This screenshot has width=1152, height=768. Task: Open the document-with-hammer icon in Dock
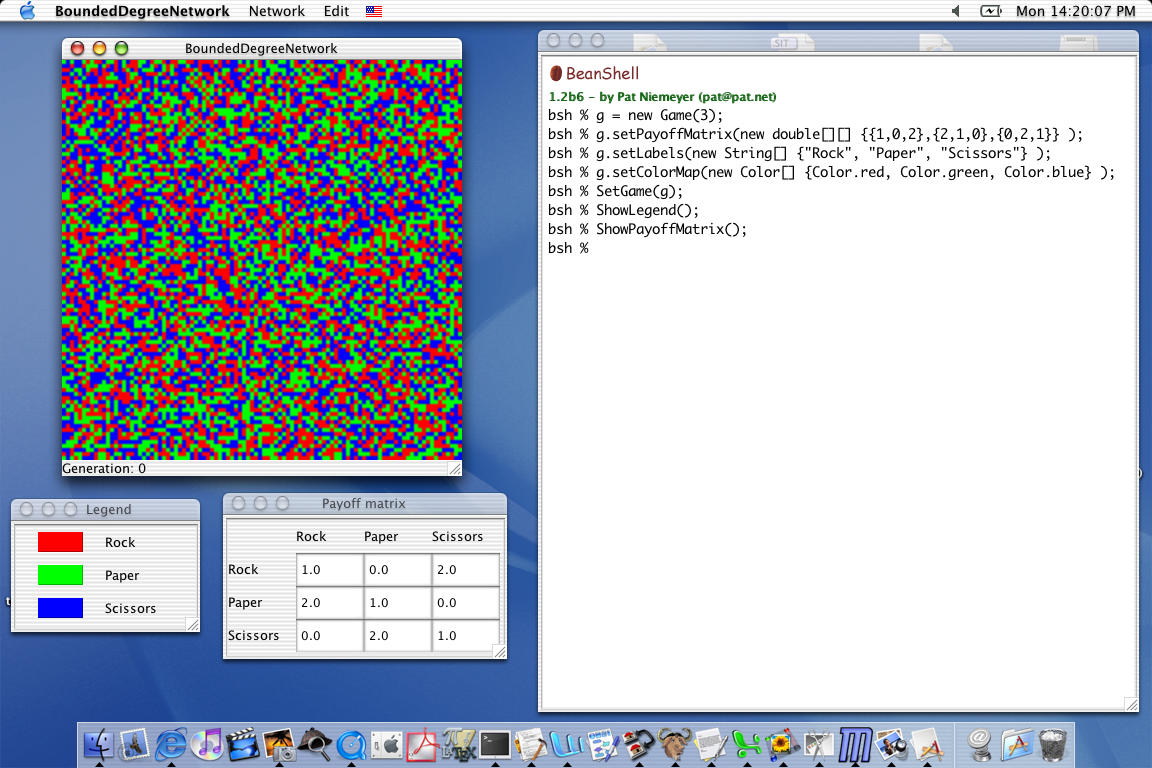pyautogui.click(x=531, y=744)
